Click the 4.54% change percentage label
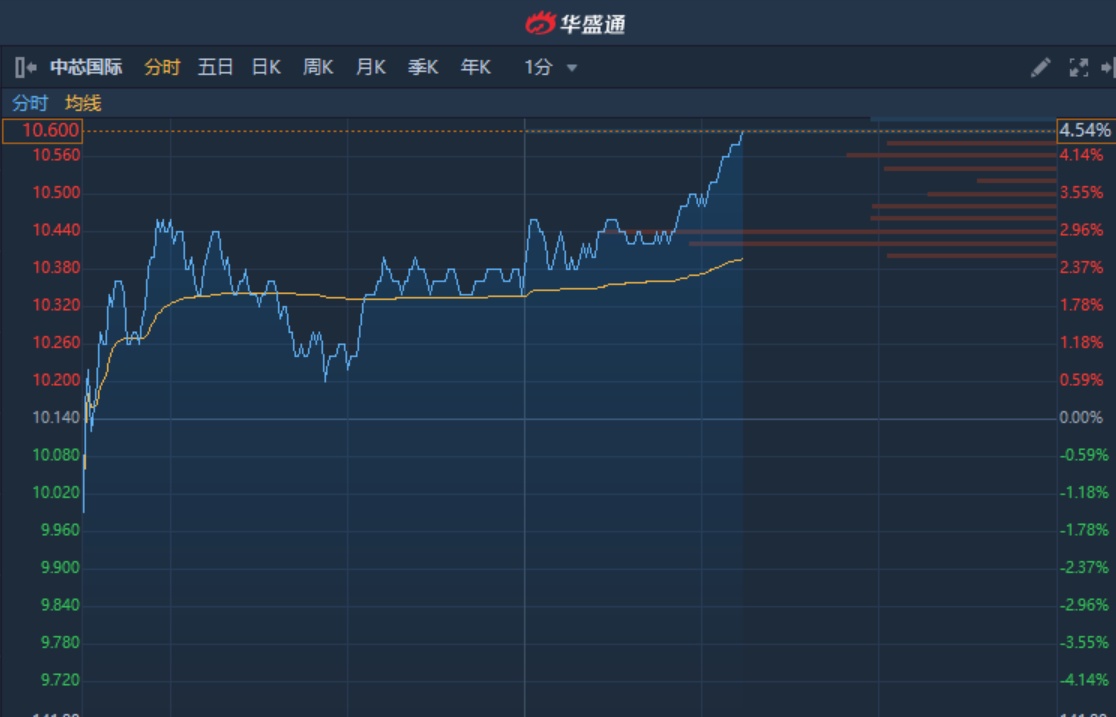This screenshot has width=1116, height=717. [1085, 131]
